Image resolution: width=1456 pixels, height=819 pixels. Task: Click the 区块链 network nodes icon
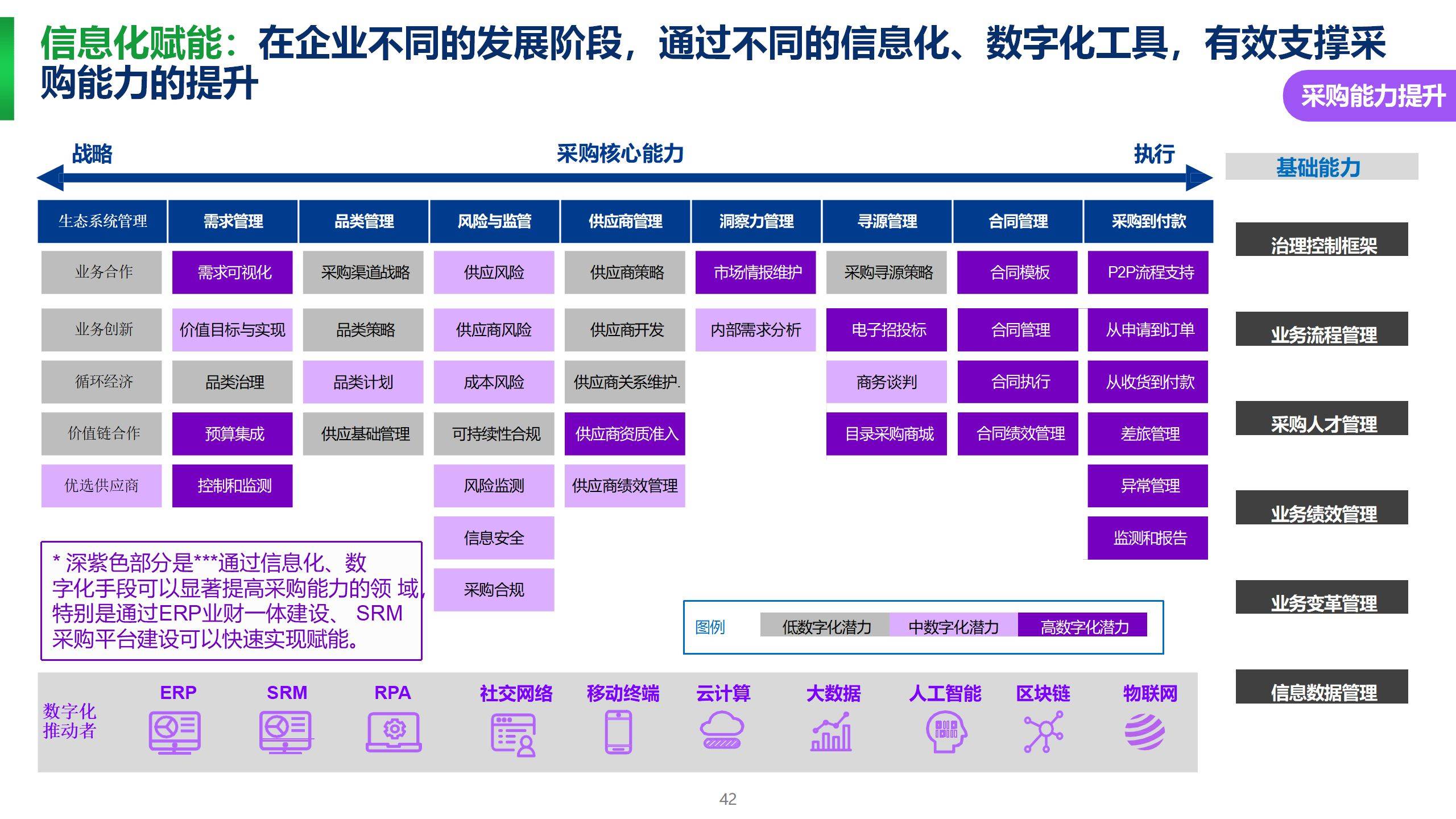[1044, 732]
